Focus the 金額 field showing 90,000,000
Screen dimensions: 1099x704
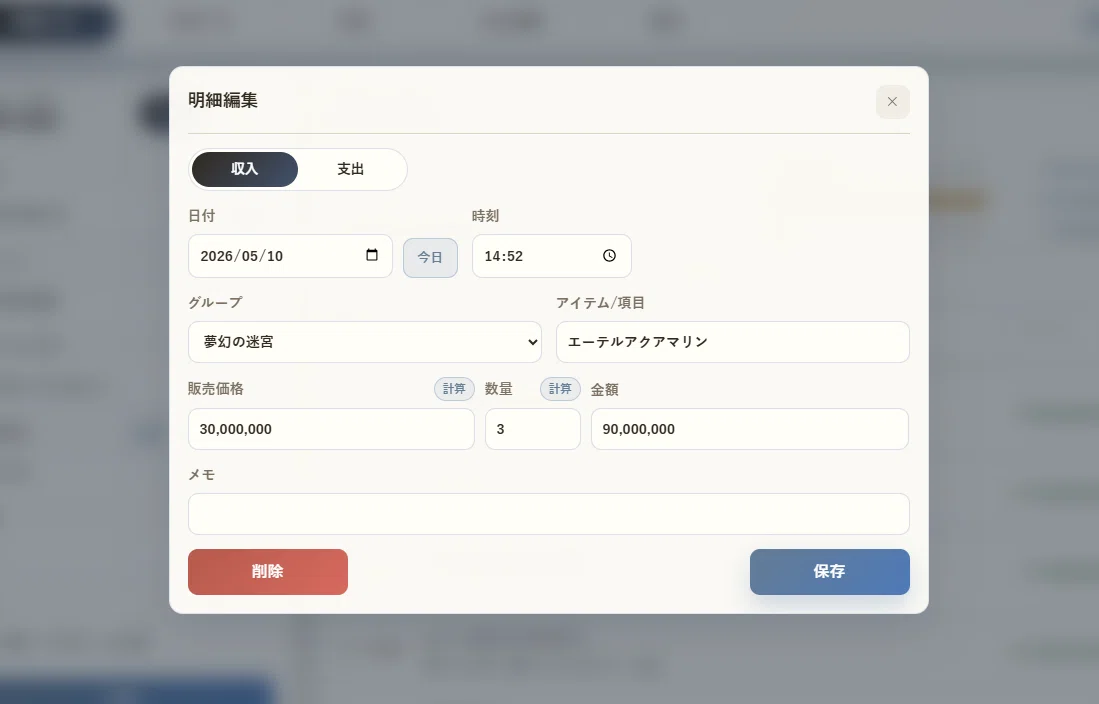coord(750,429)
